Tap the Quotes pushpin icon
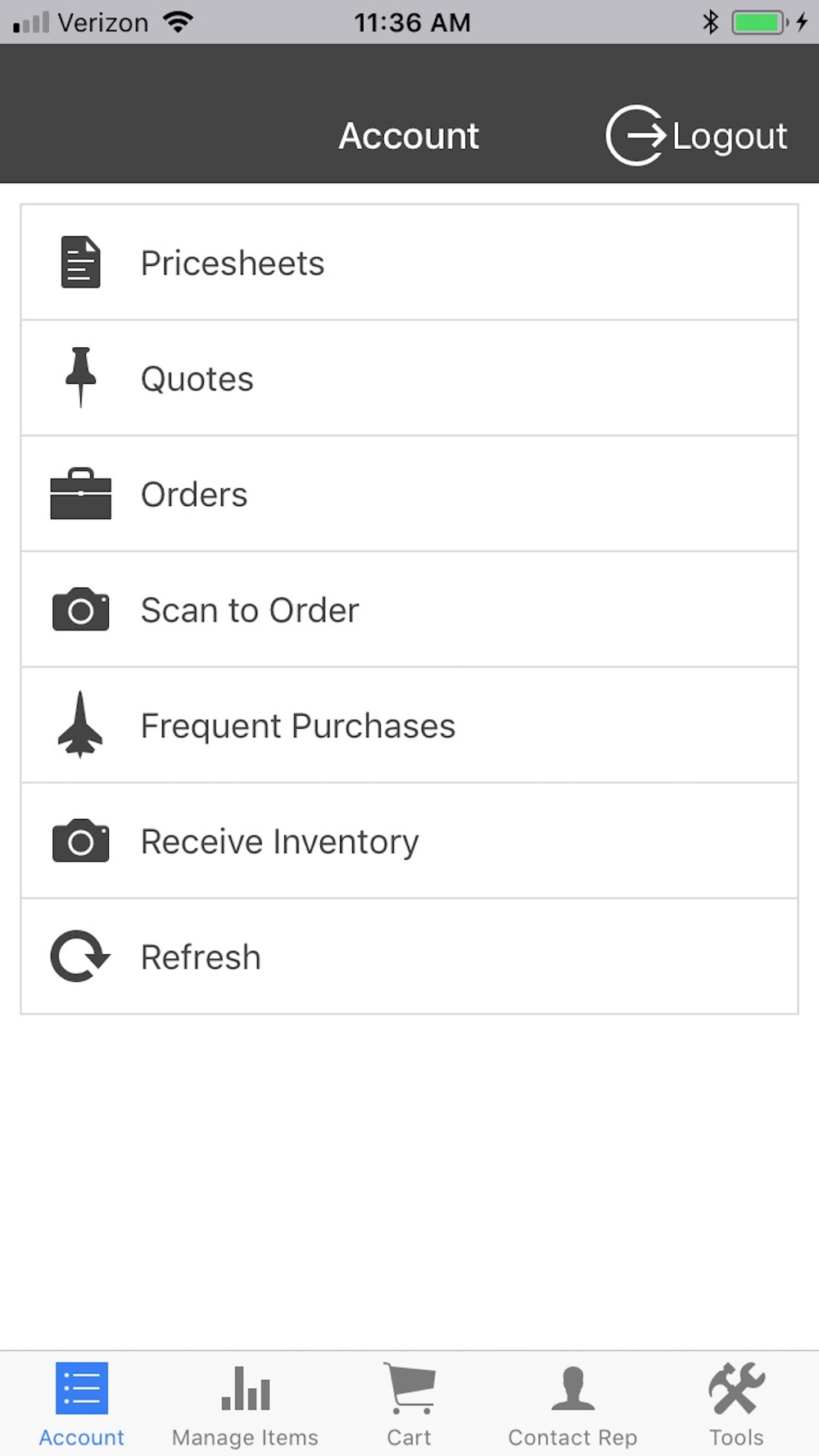Screen dimensions: 819x1456 tap(80, 378)
